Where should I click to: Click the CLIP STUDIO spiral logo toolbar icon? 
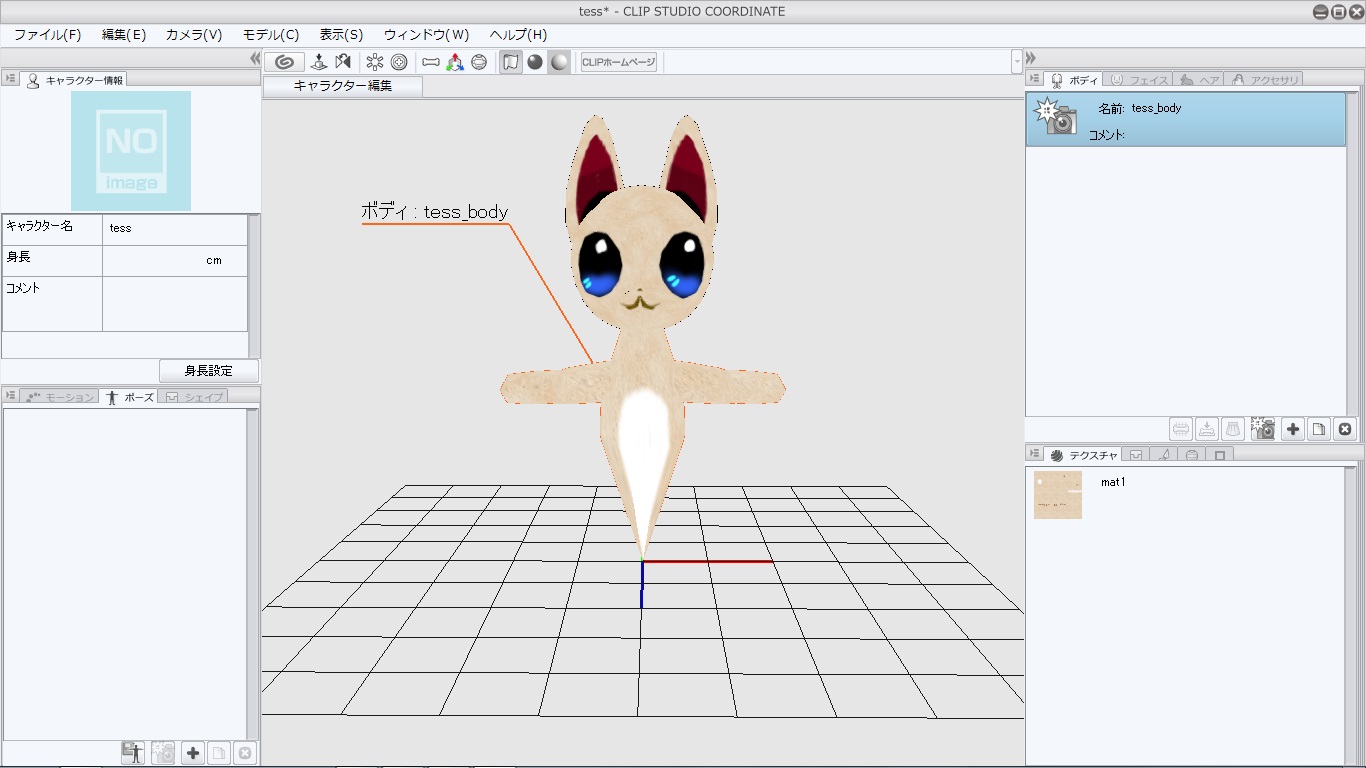(284, 62)
